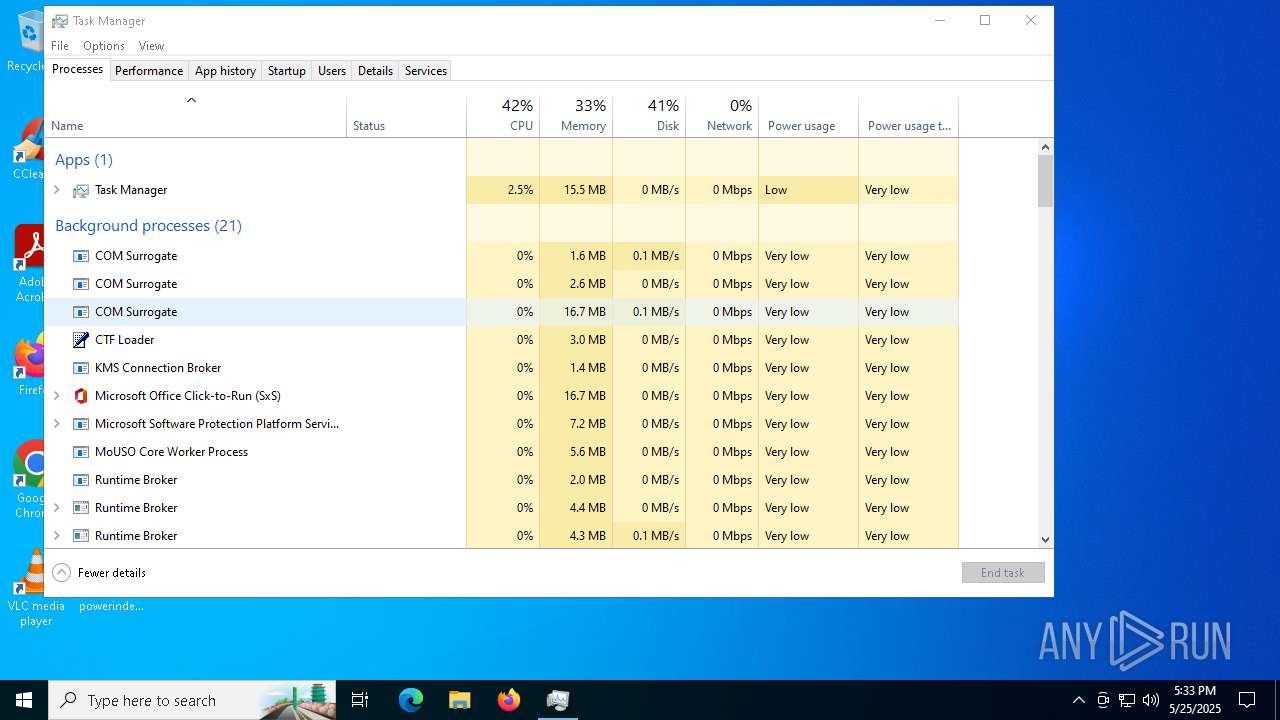
Task: Click the KMS Connection Broker process icon
Action: [x=81, y=368]
